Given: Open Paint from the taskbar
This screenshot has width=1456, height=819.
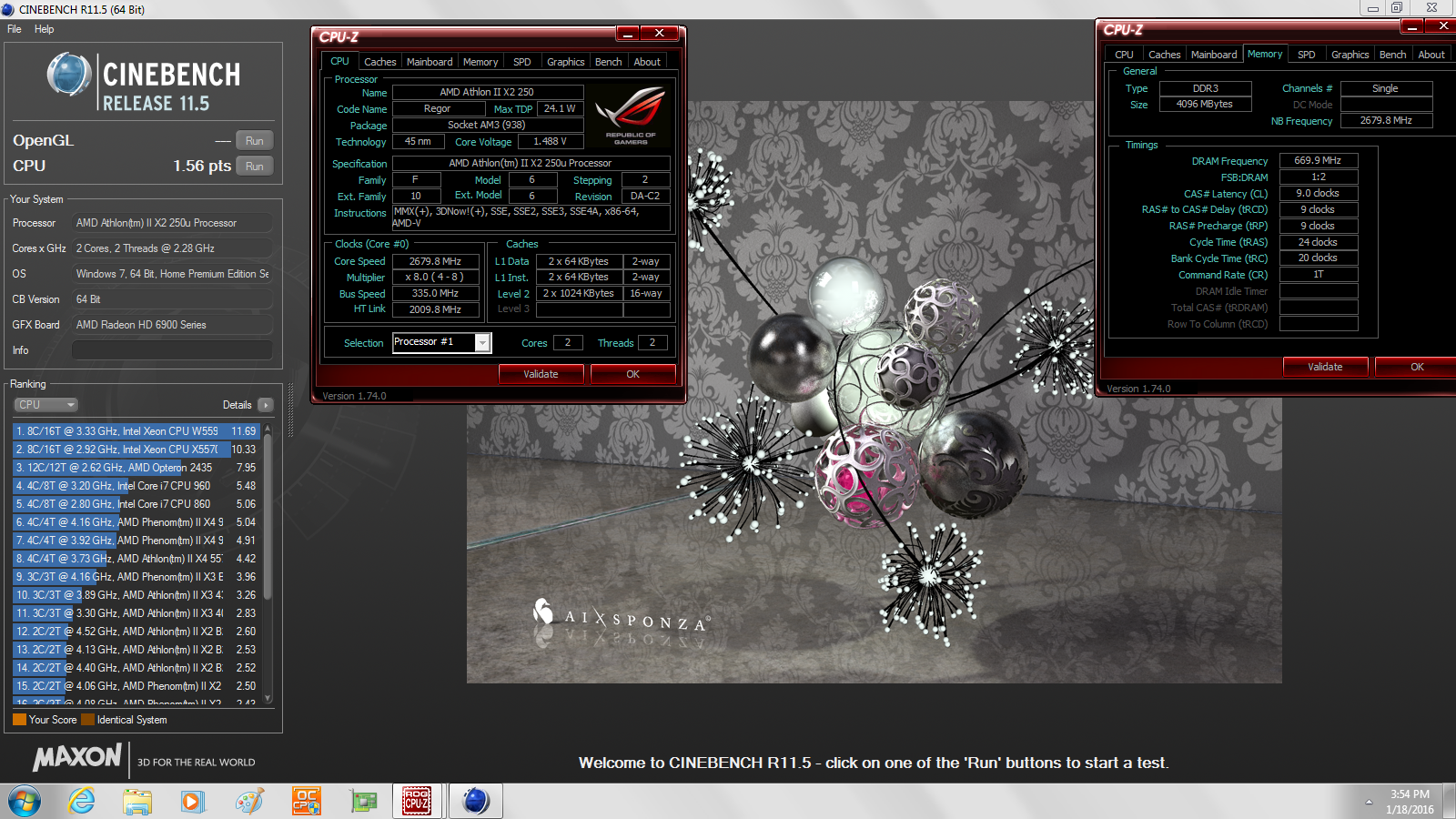Looking at the screenshot, I should tap(249, 802).
